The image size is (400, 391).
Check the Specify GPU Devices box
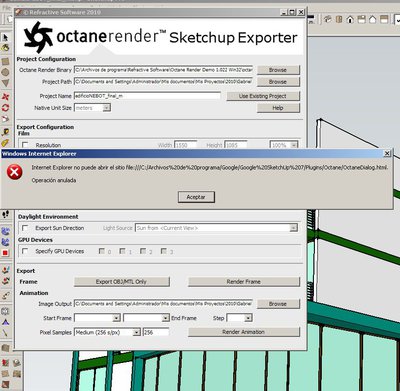tap(25, 251)
